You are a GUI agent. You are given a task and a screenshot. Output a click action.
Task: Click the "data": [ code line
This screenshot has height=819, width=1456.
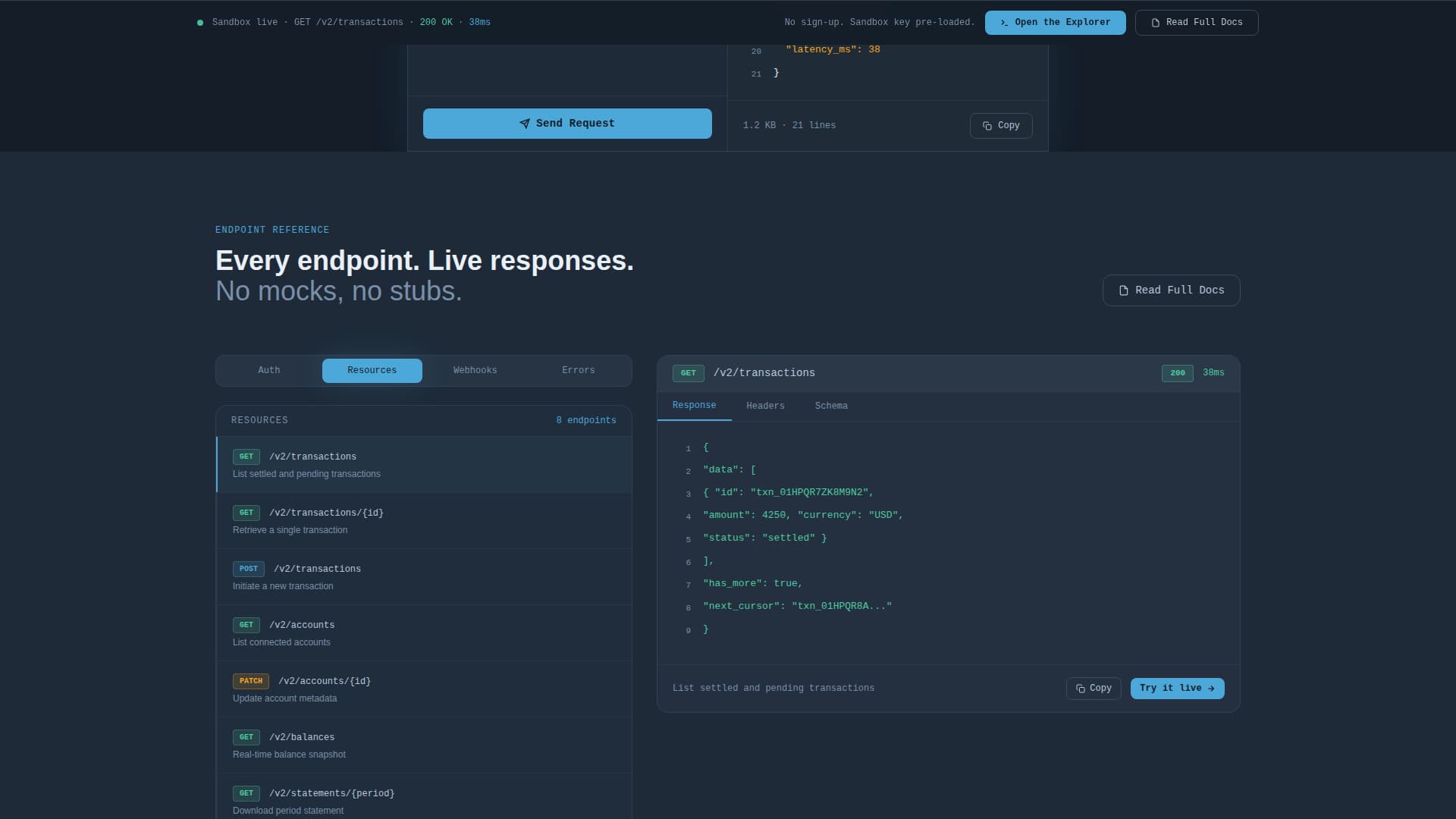coord(730,470)
